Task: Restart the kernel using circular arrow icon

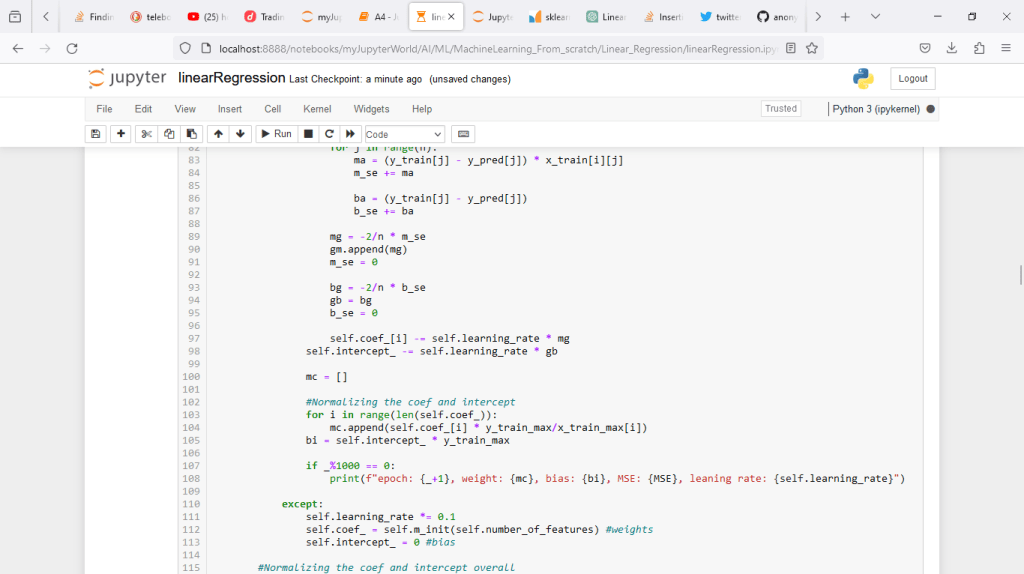Action: (329, 134)
